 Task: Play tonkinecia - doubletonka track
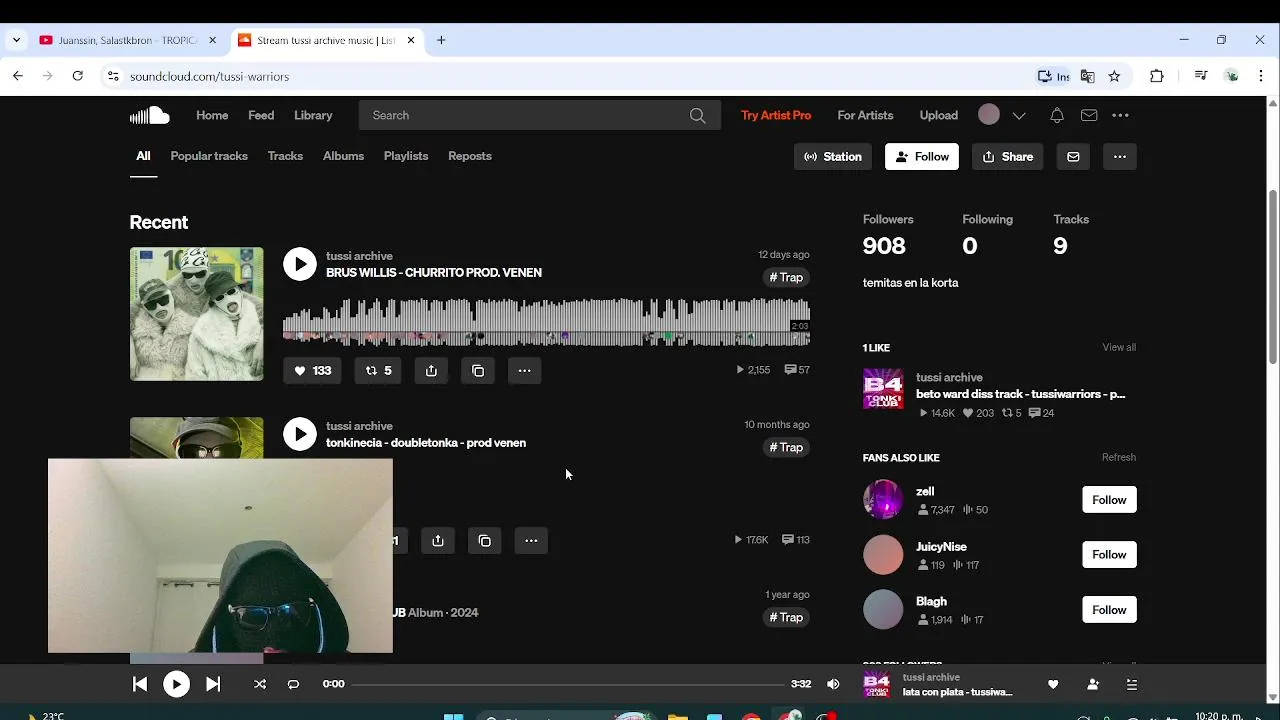click(299, 434)
